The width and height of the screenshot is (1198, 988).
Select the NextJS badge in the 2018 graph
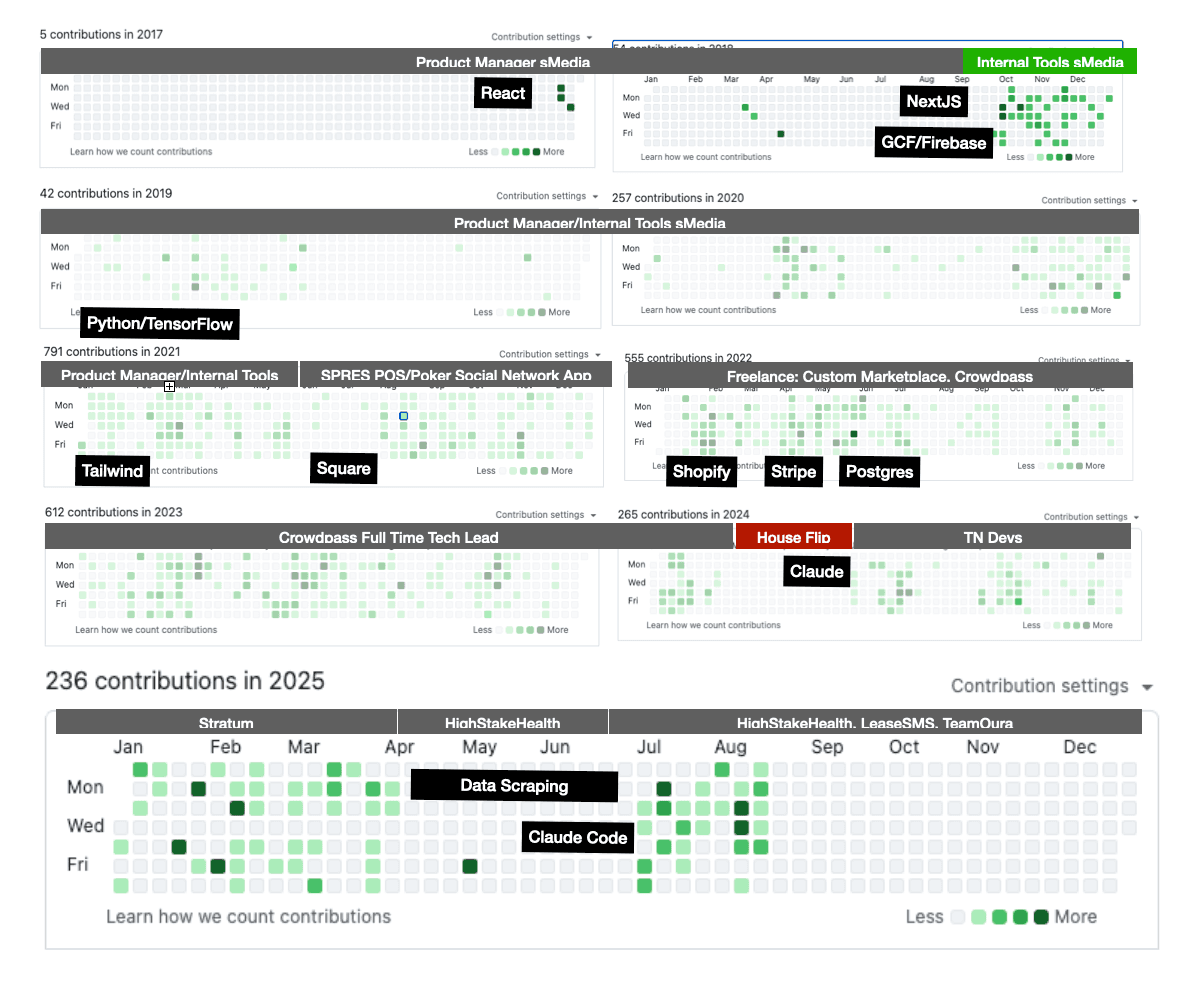pos(934,101)
